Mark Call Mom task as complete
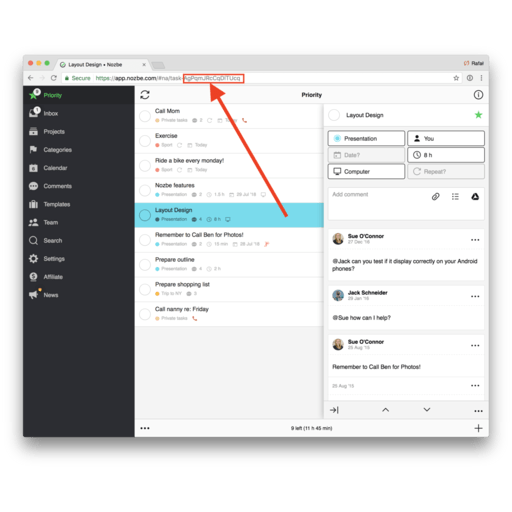This screenshot has width=512, height=512. click(x=145, y=116)
